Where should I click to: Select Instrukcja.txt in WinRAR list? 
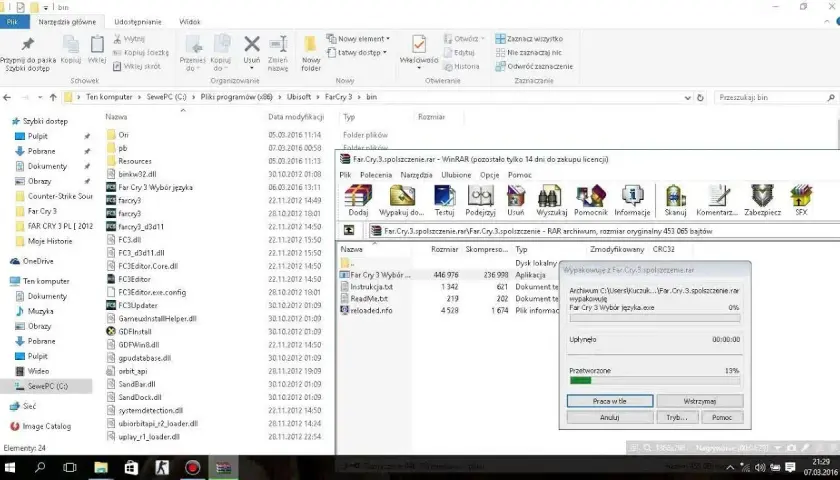click(x=371, y=287)
